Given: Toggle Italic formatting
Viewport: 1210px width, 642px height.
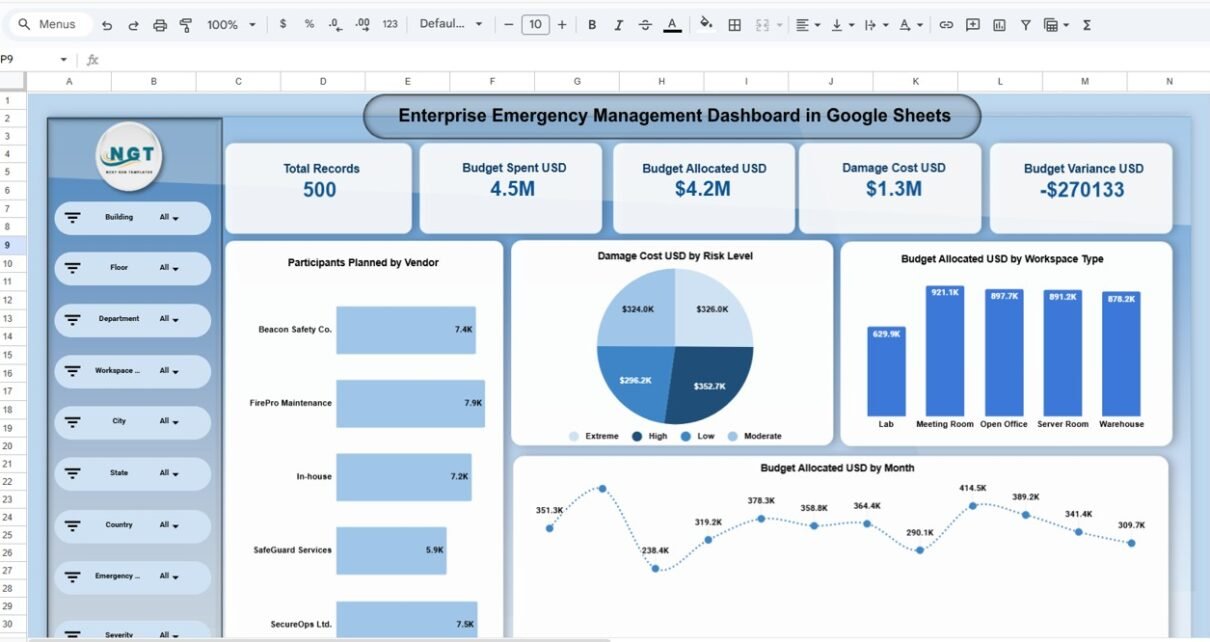Looking at the screenshot, I should click(x=619, y=25).
